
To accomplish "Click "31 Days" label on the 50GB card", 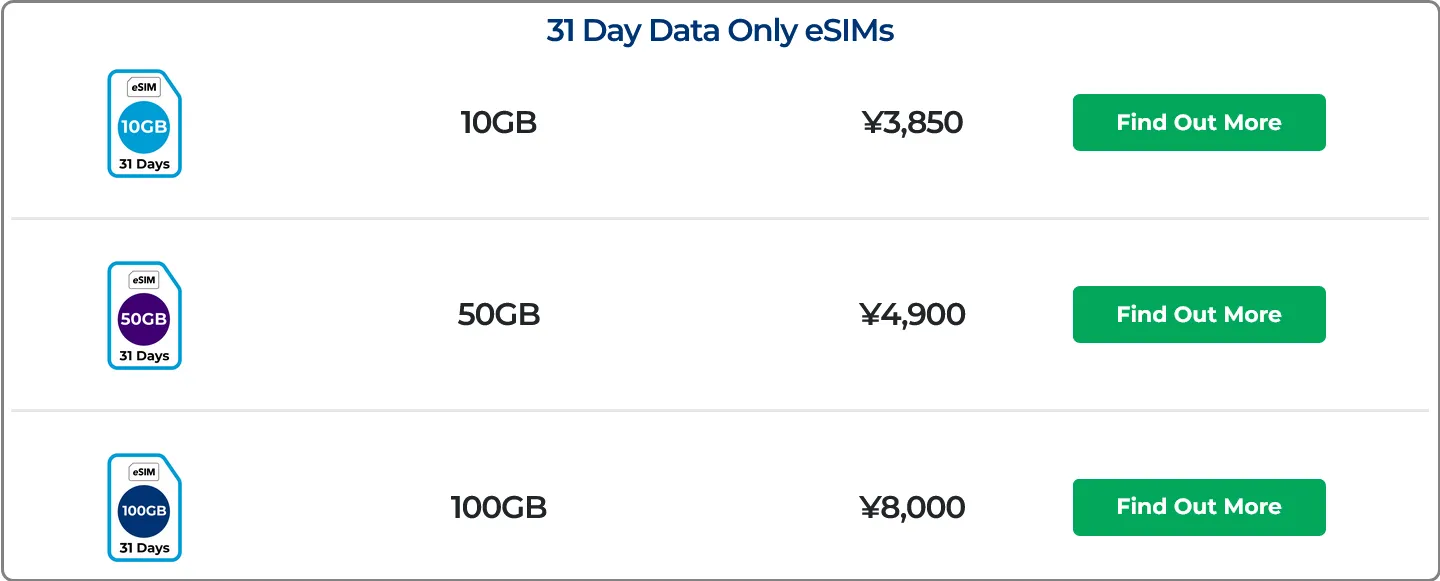I will (x=144, y=356).
